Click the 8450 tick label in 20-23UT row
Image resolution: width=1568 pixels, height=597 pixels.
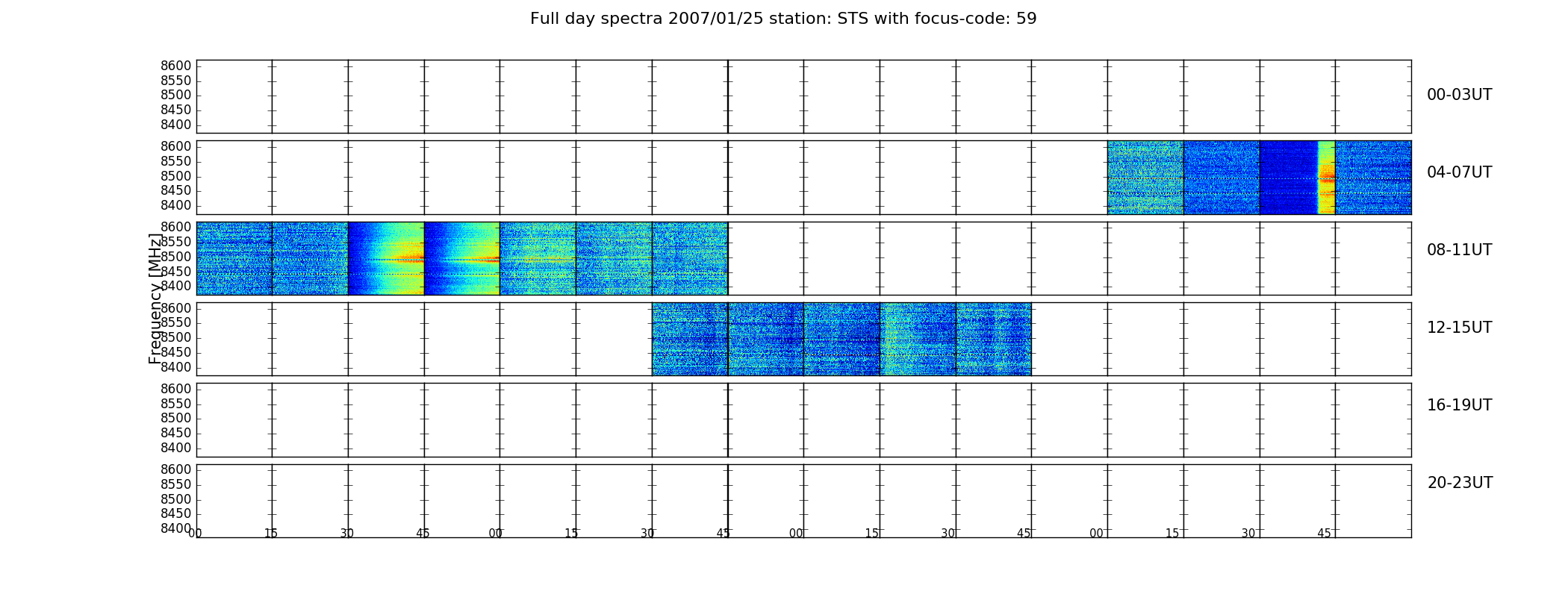[x=176, y=513]
